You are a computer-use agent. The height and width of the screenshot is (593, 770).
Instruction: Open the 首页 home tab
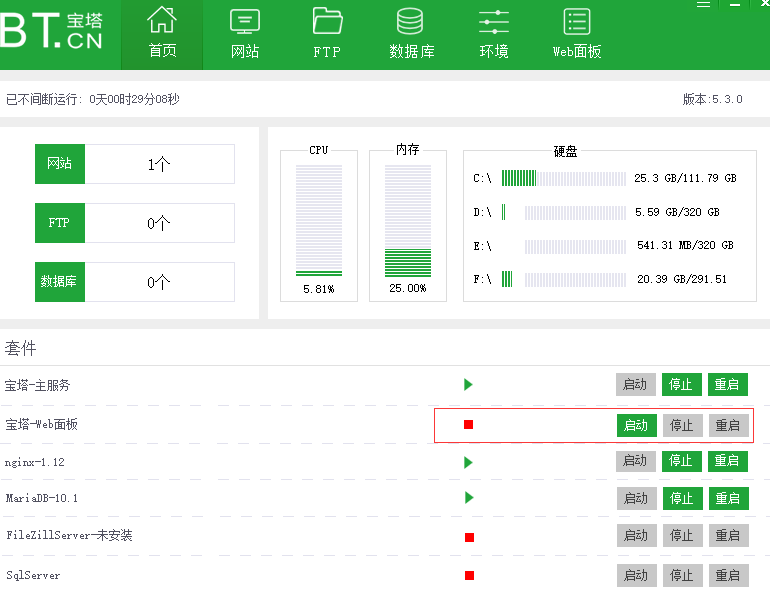(x=162, y=34)
